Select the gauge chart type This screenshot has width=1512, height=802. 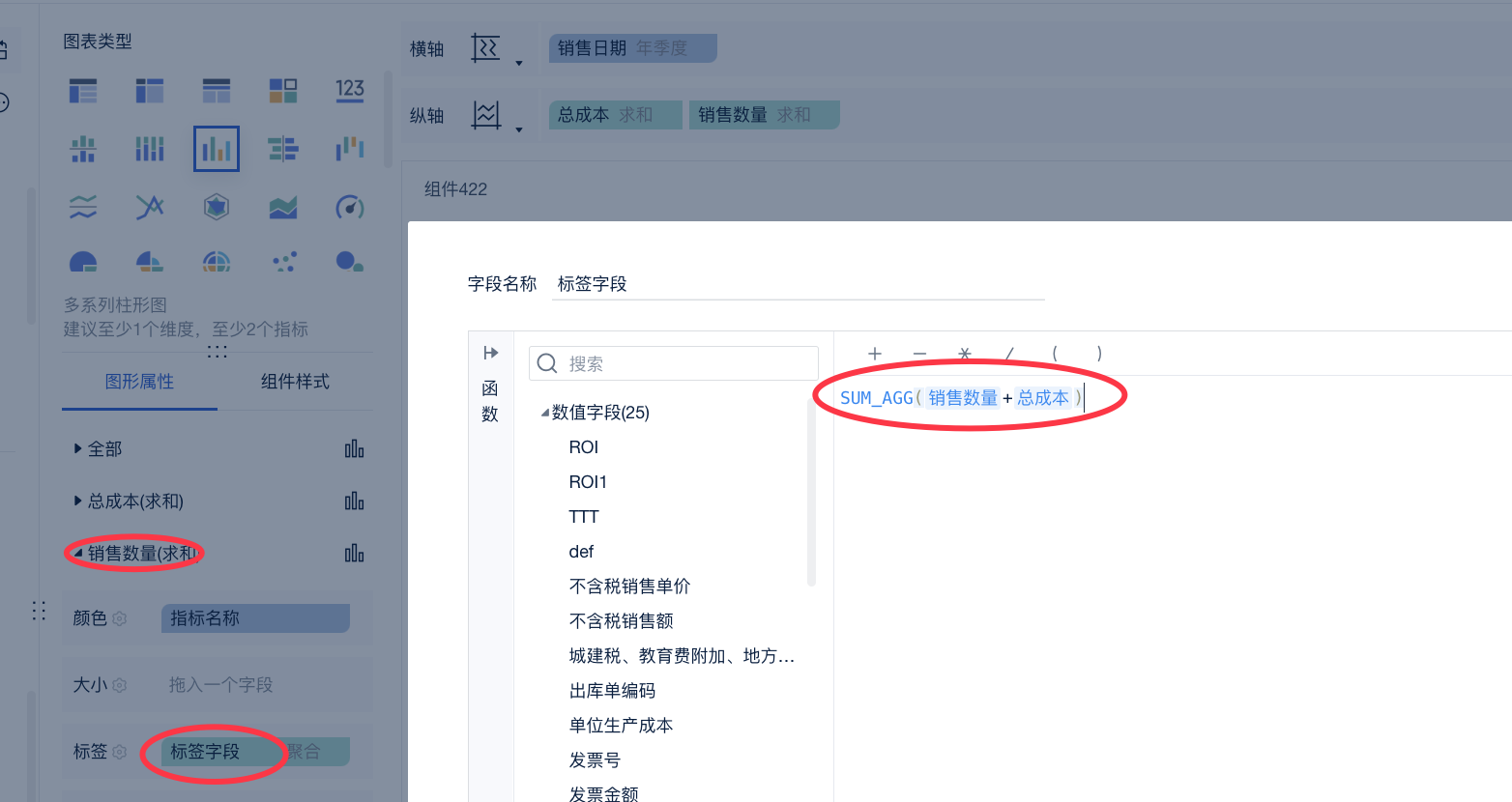click(x=350, y=207)
